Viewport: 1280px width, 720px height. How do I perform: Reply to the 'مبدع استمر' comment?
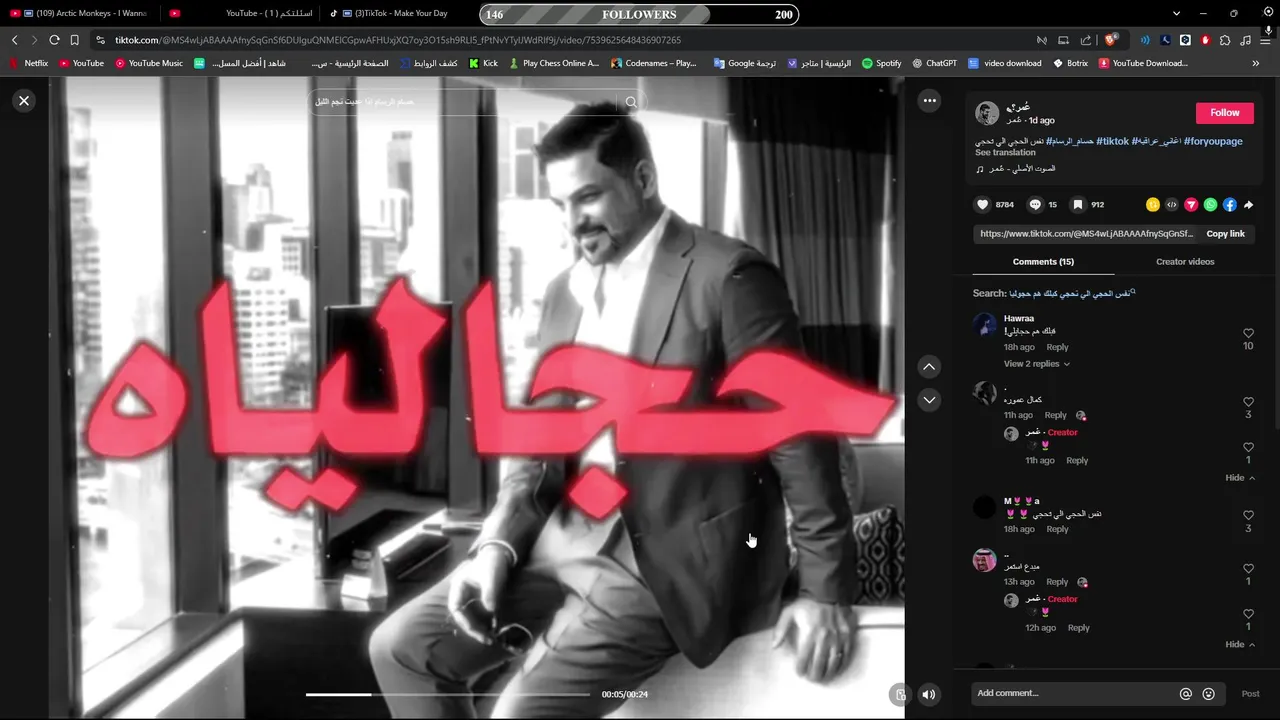tap(1057, 582)
